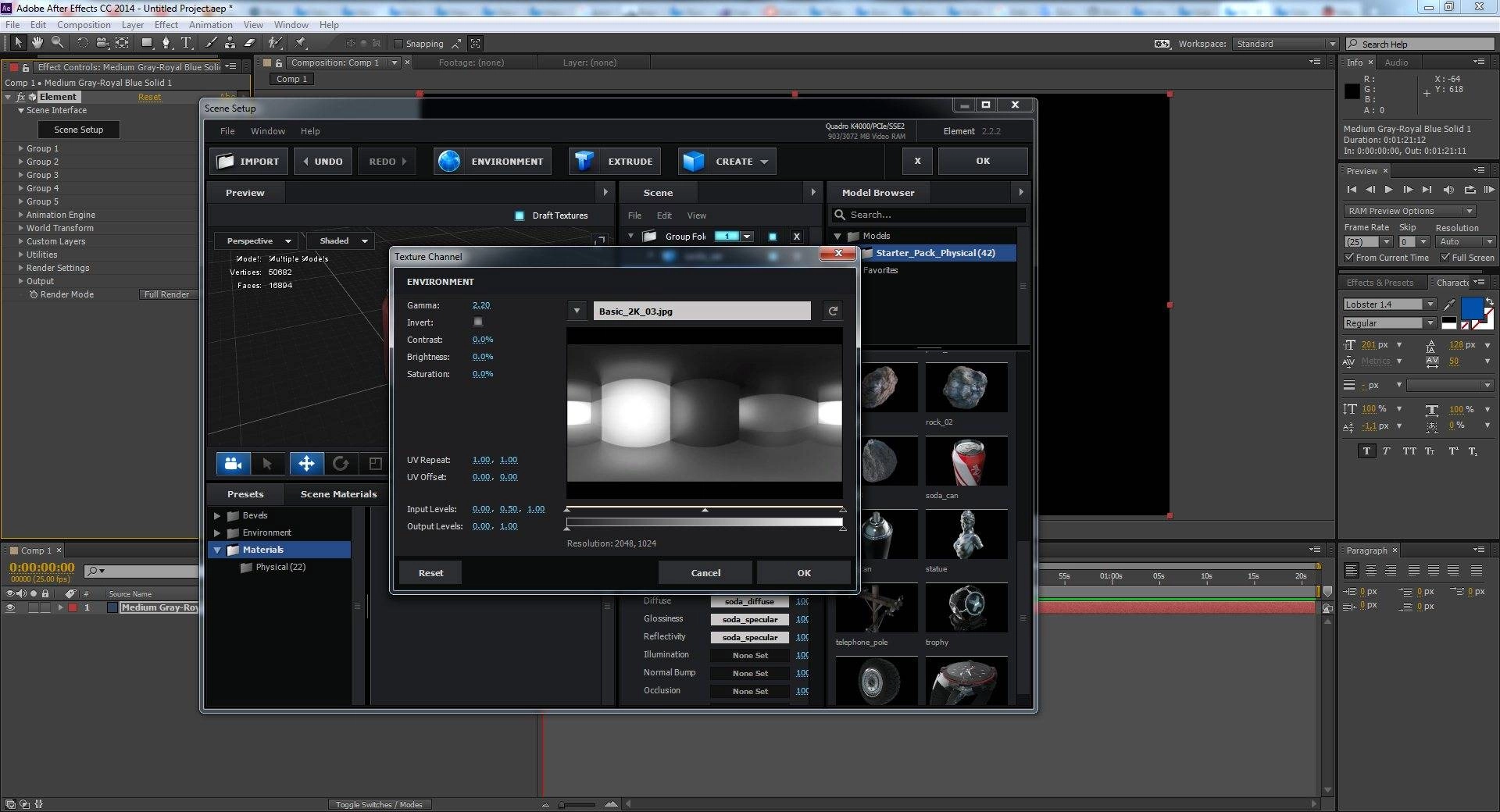Open texture file dropdown arrow beside Basic_2K_03.jpg
Screen dimensions: 1500x812
577,311
